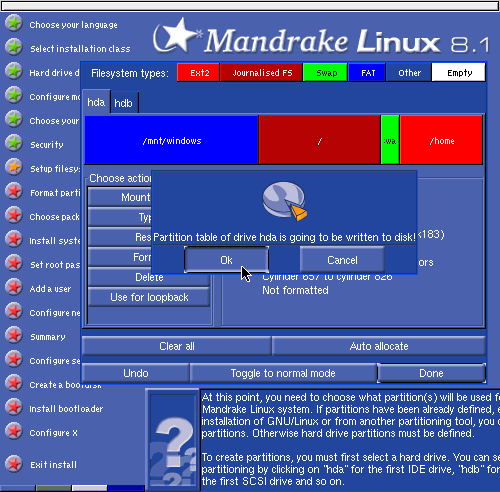
Task: Click the Use for loopback action
Action: [x=149, y=297]
